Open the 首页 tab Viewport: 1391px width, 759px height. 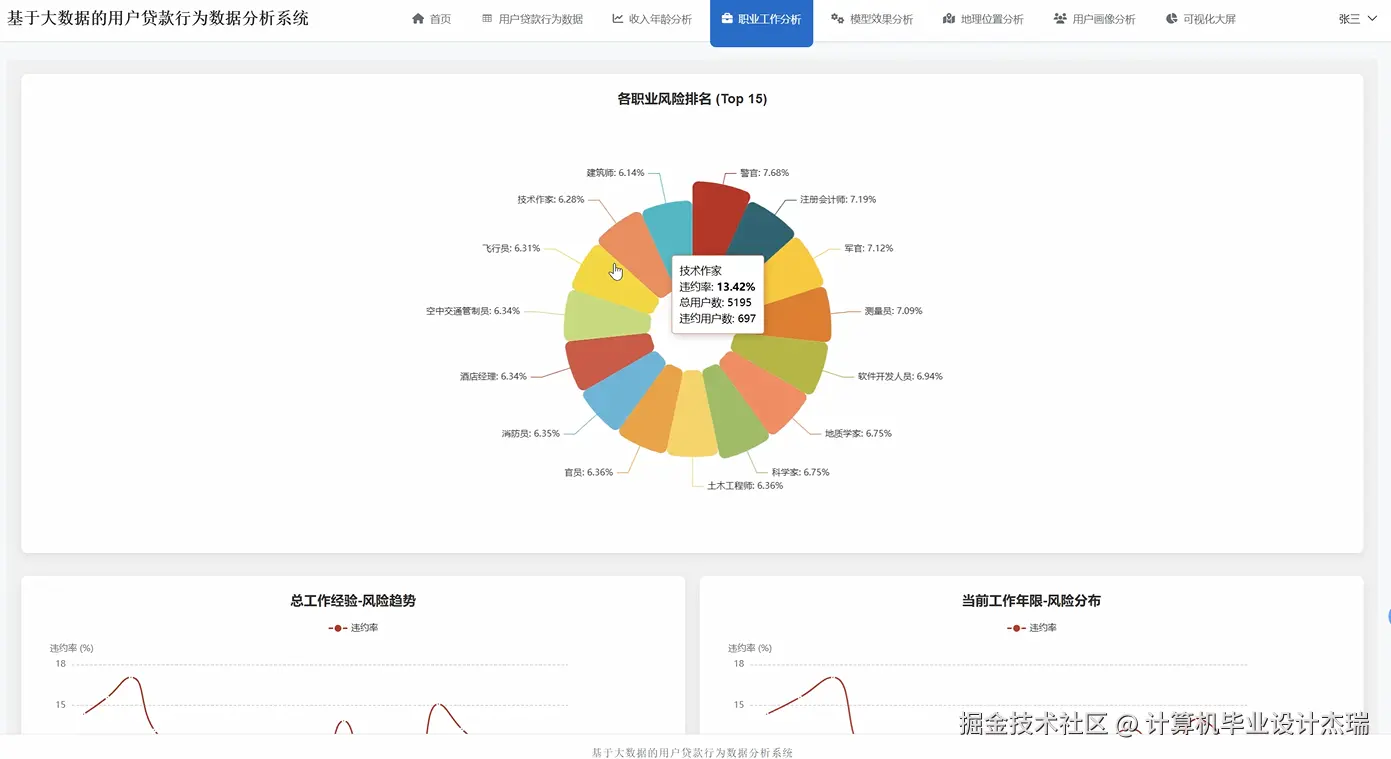tap(431, 19)
